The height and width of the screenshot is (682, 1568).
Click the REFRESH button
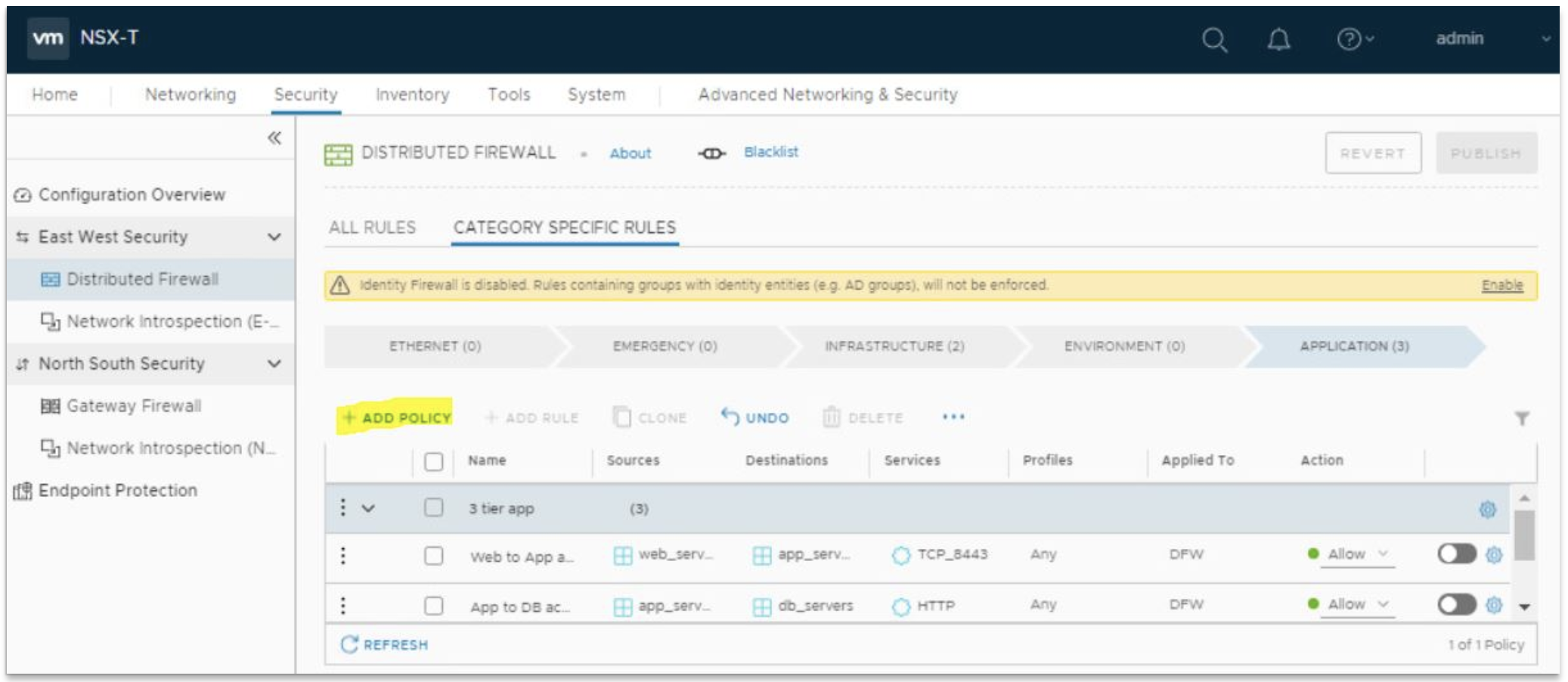tap(384, 644)
